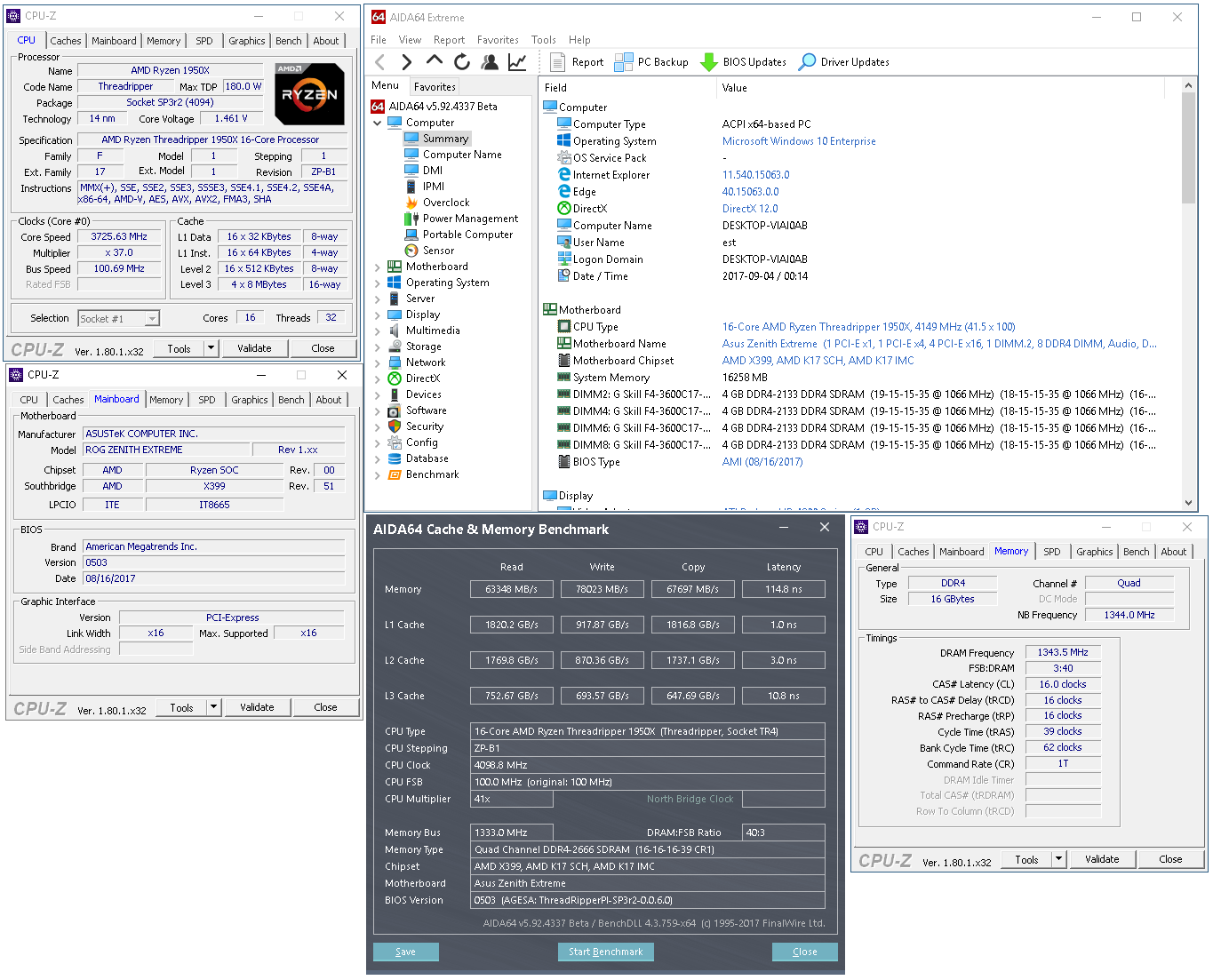Select IPMI item in the tree
The width and height of the screenshot is (1213, 980).
424,187
